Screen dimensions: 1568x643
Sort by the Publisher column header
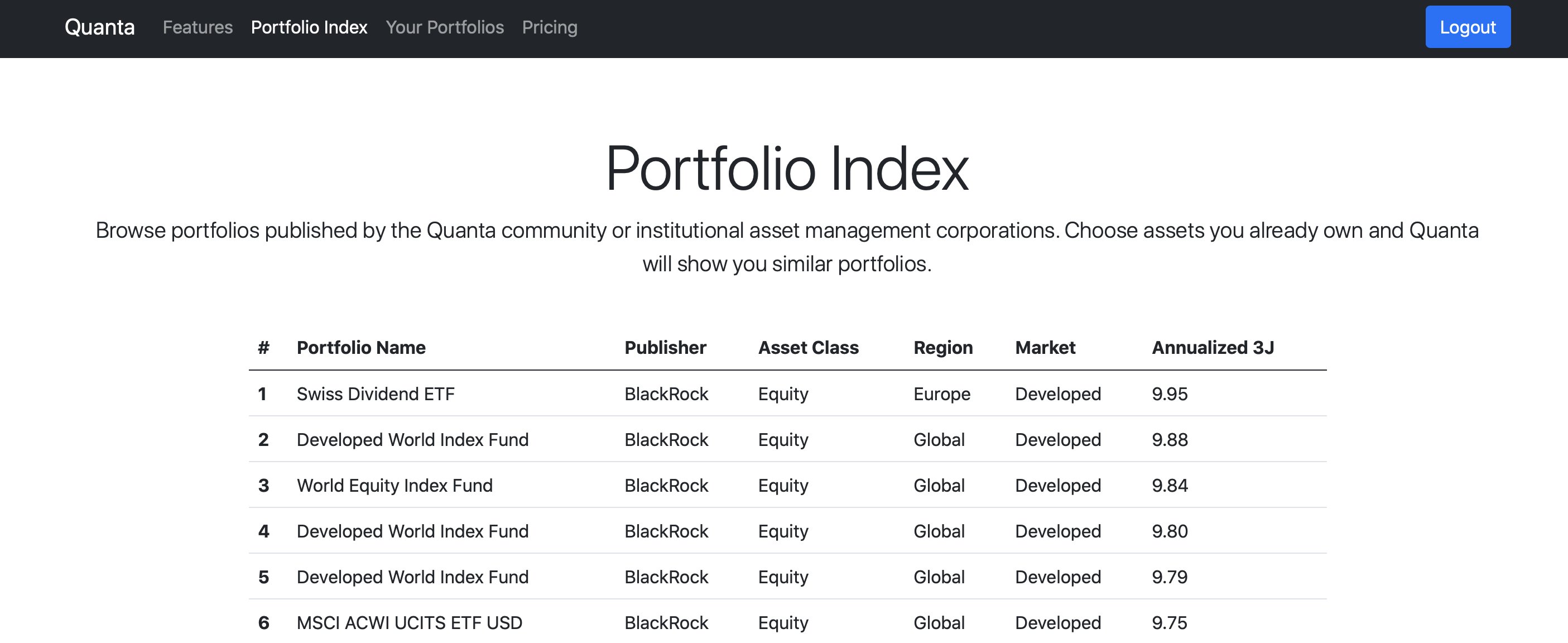tap(665, 347)
